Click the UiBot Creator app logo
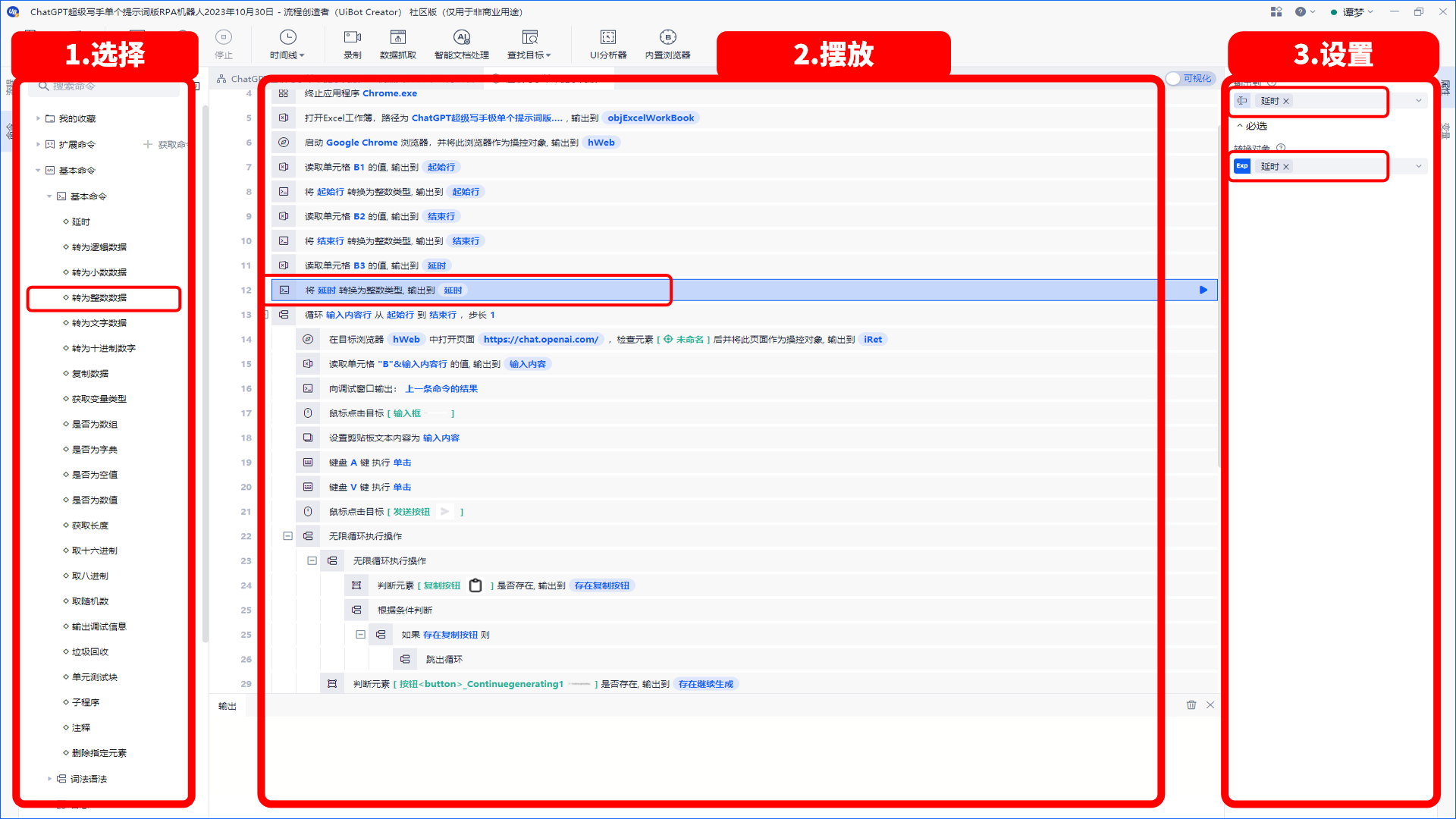This screenshot has width=1456, height=819. pos(13,11)
